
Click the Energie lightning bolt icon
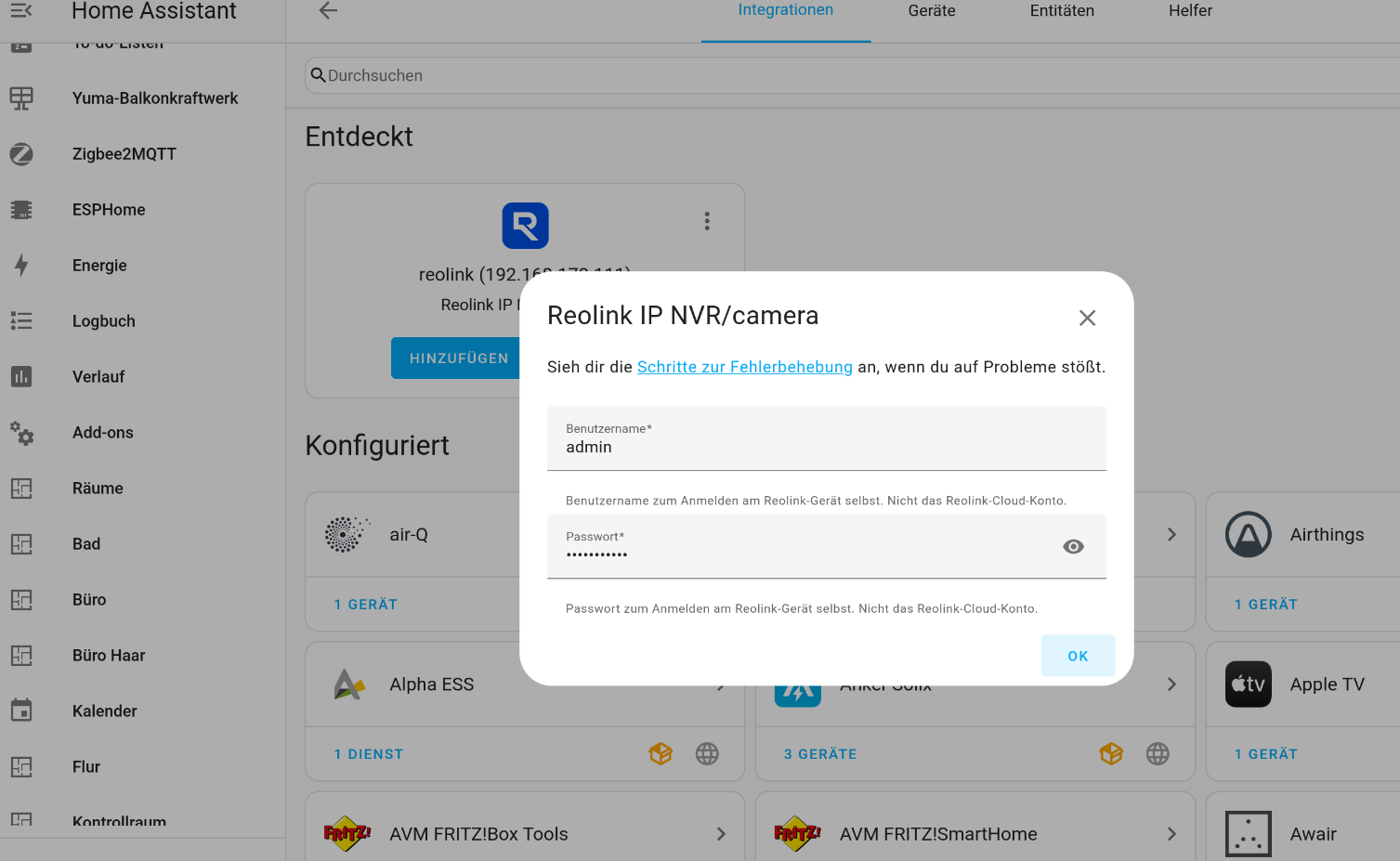tap(21, 266)
